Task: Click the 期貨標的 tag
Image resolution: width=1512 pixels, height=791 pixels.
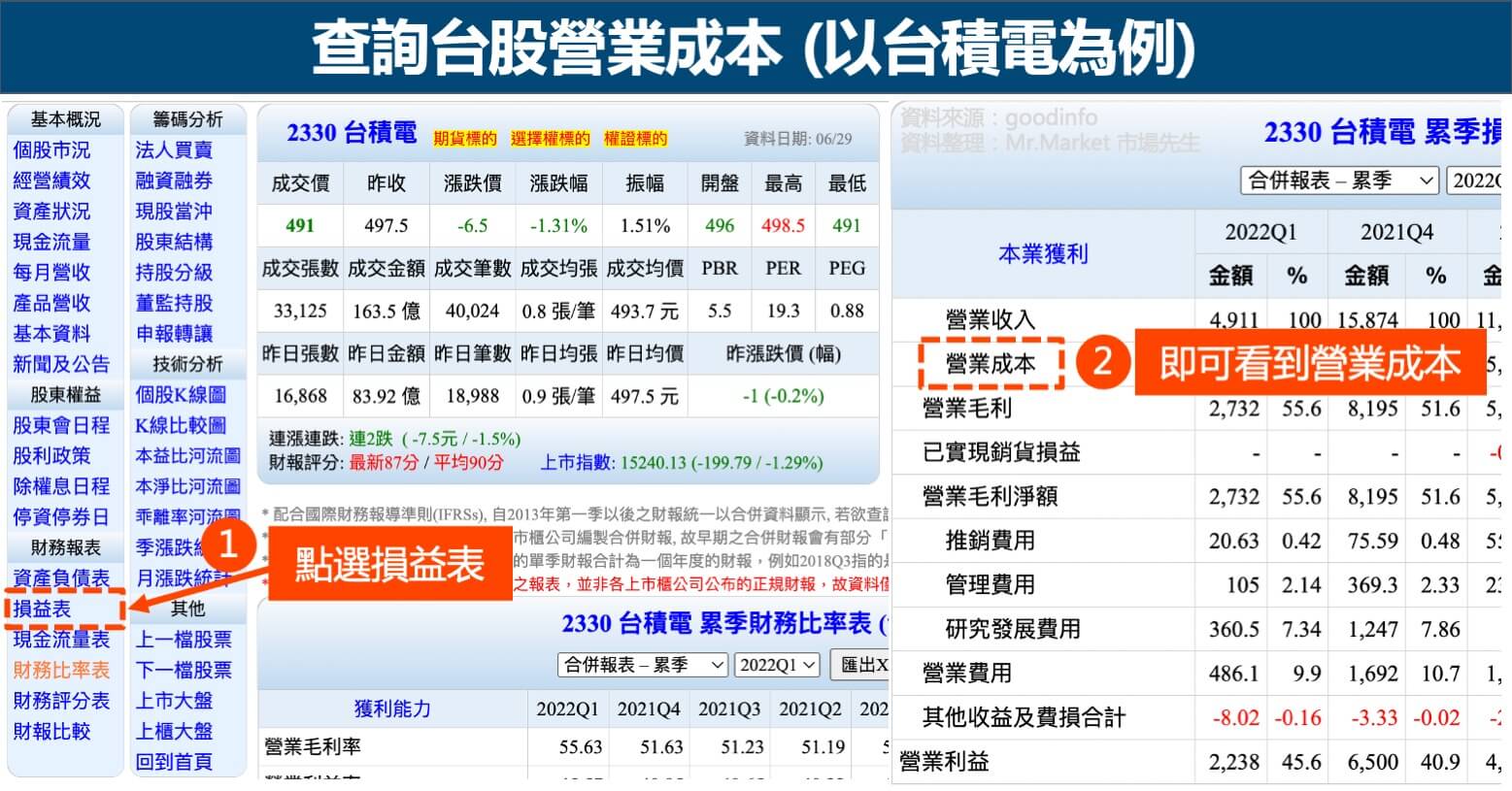Action: [465, 139]
